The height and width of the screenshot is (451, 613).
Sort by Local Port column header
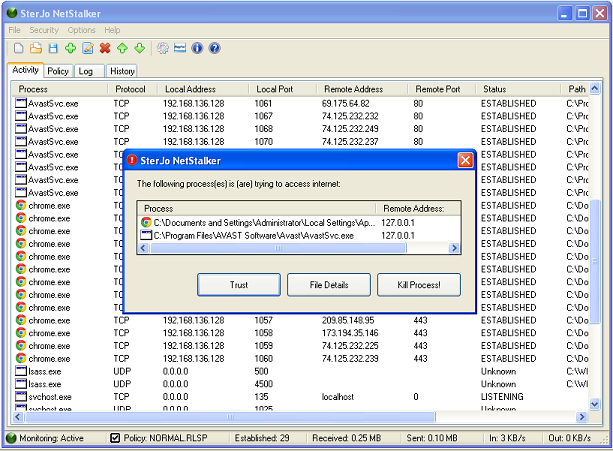[x=283, y=89]
